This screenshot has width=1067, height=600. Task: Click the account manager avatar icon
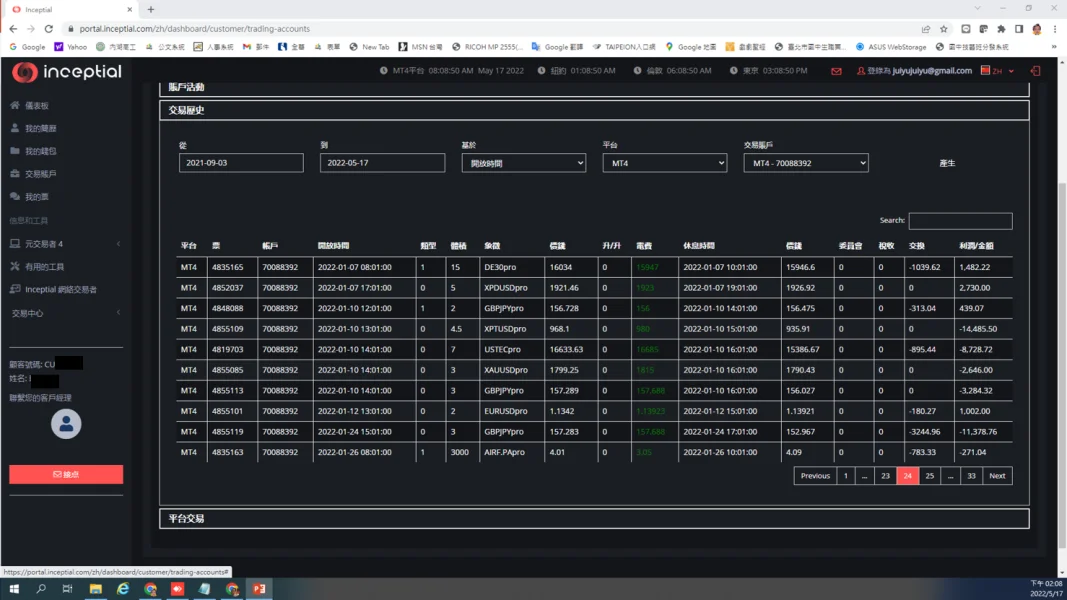click(x=66, y=424)
